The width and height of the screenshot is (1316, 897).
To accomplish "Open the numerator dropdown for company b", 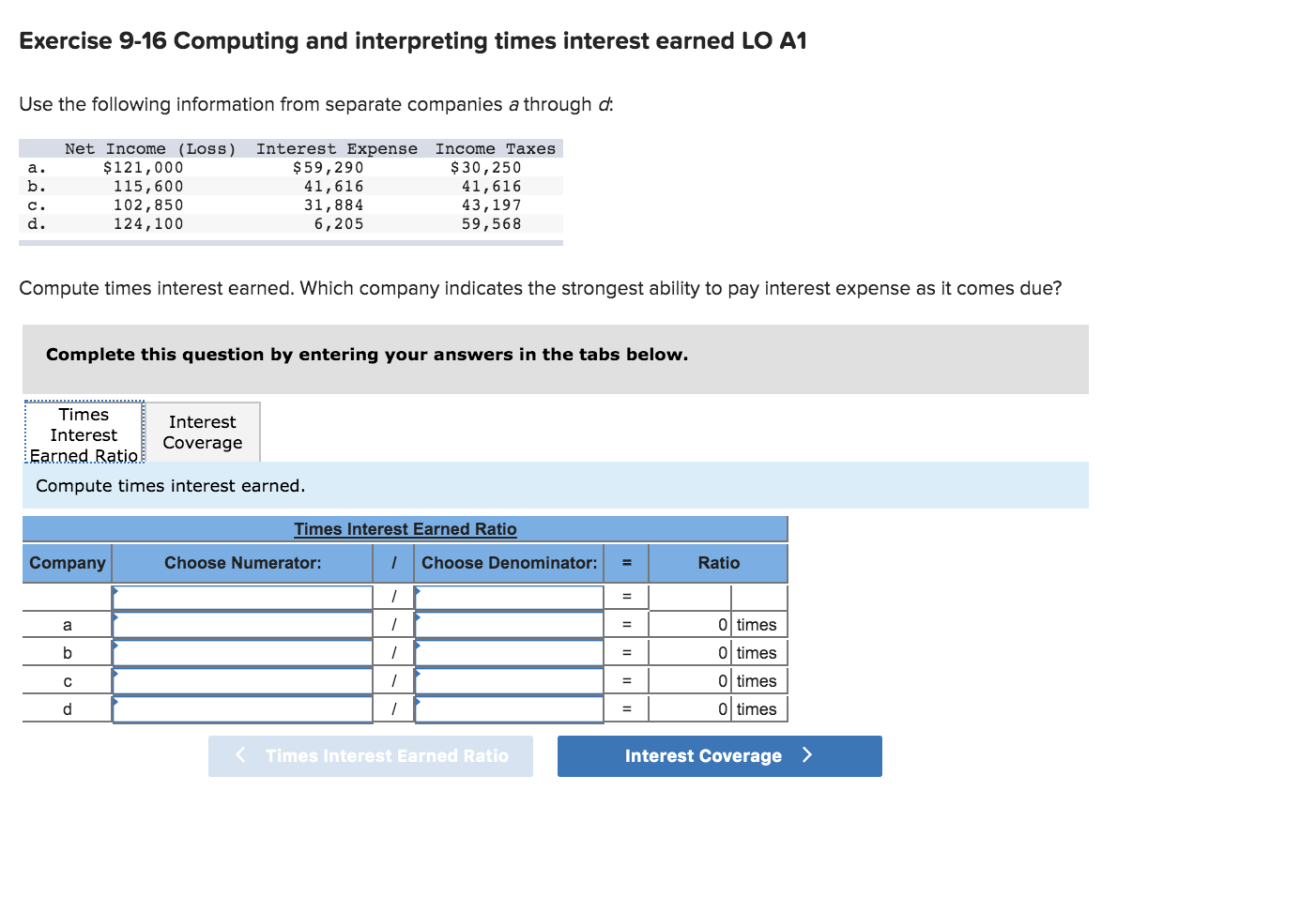I will [241, 651].
